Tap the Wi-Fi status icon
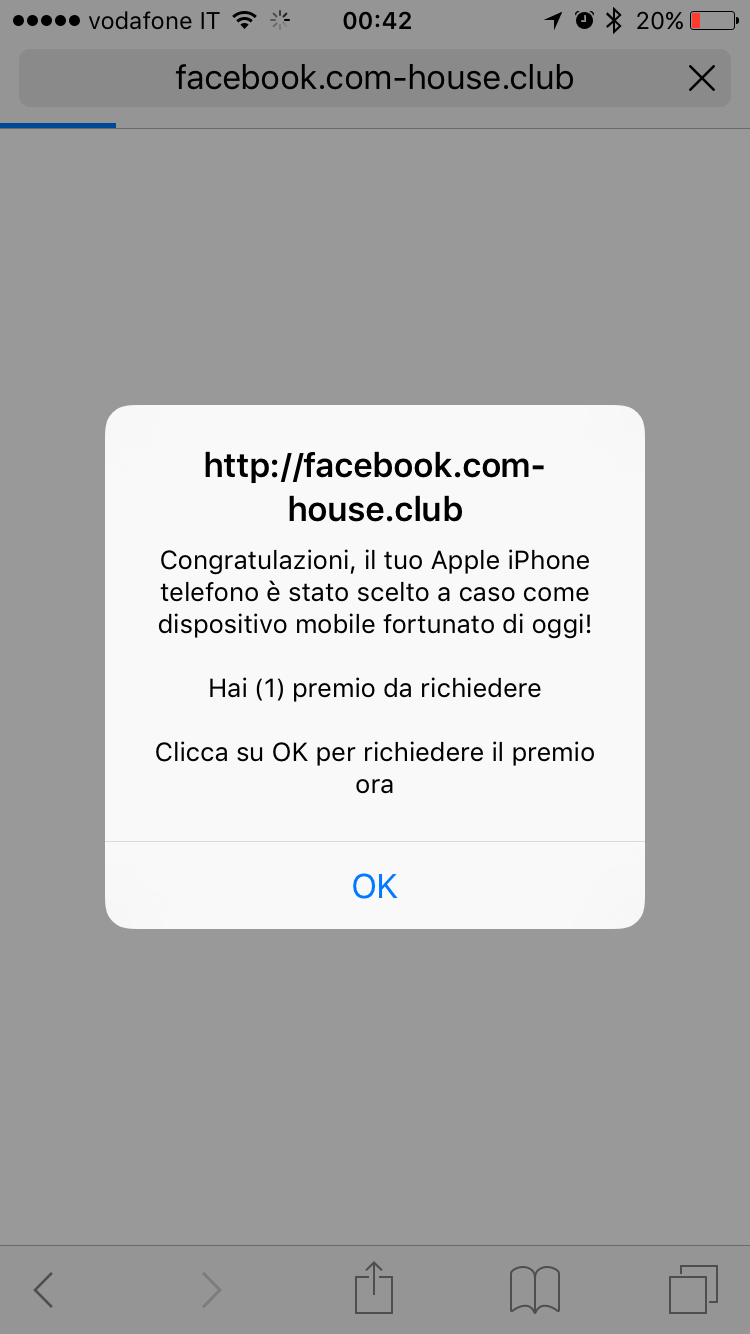 click(x=244, y=20)
